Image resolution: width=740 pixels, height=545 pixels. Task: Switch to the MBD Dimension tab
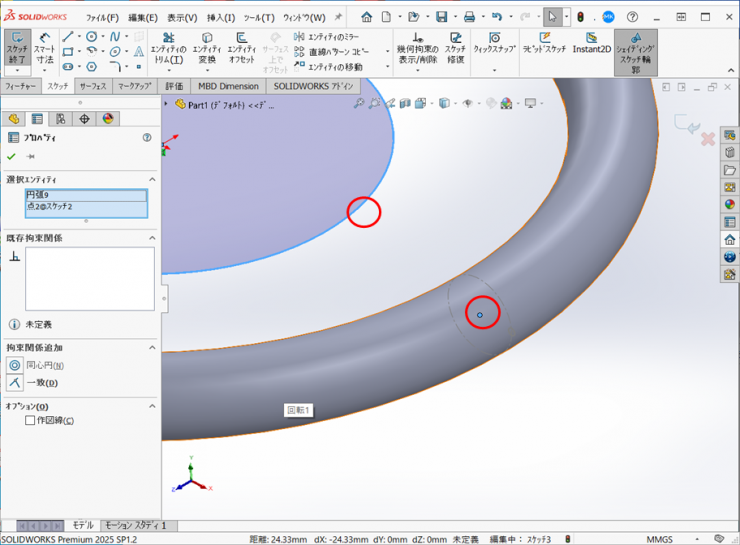(x=228, y=86)
